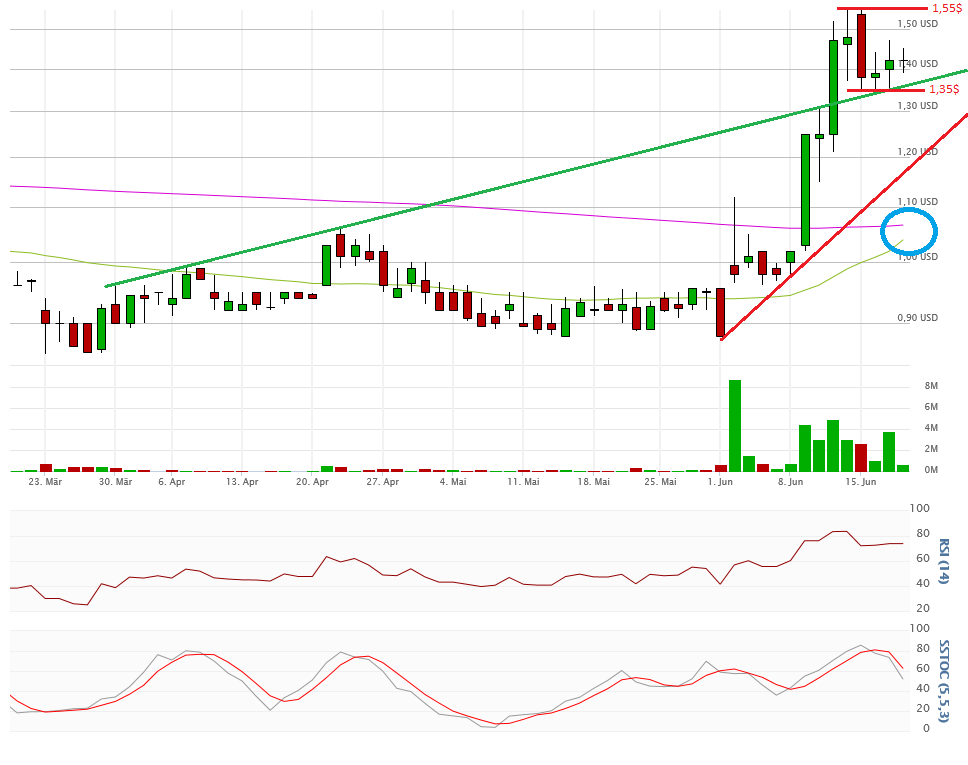968x765 pixels.
Task: Select the red 1,55$ resistance label
Action: (946, 8)
